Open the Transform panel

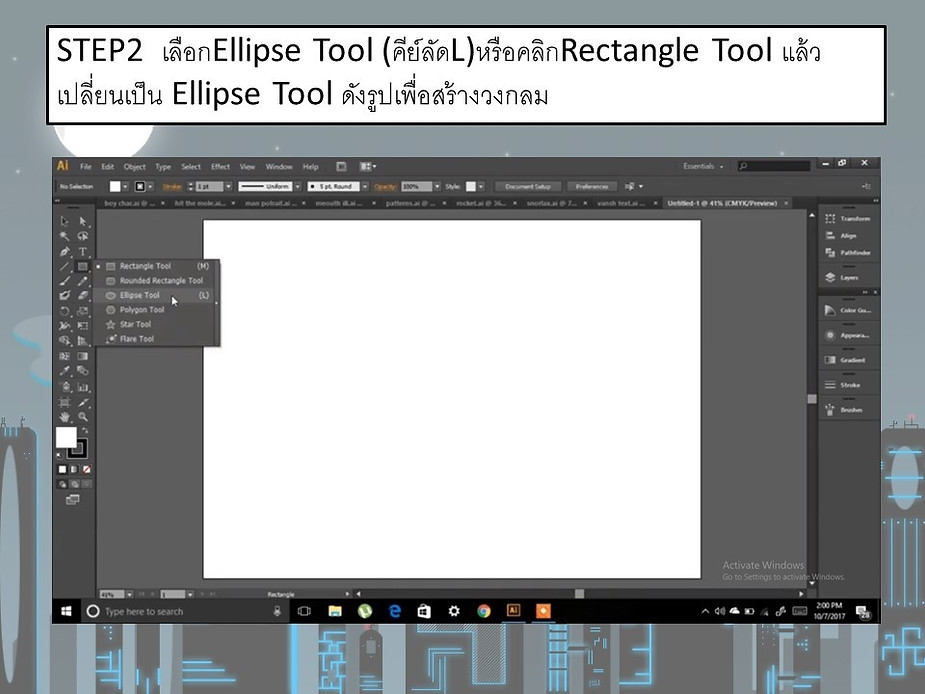[848, 219]
